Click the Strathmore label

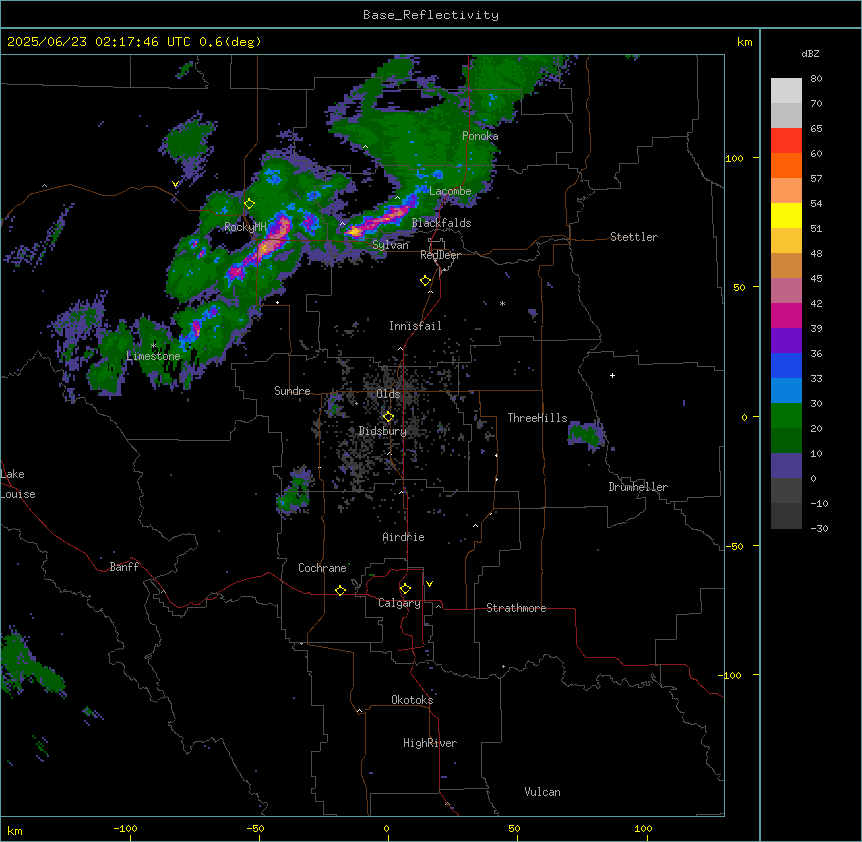pyautogui.click(x=516, y=608)
